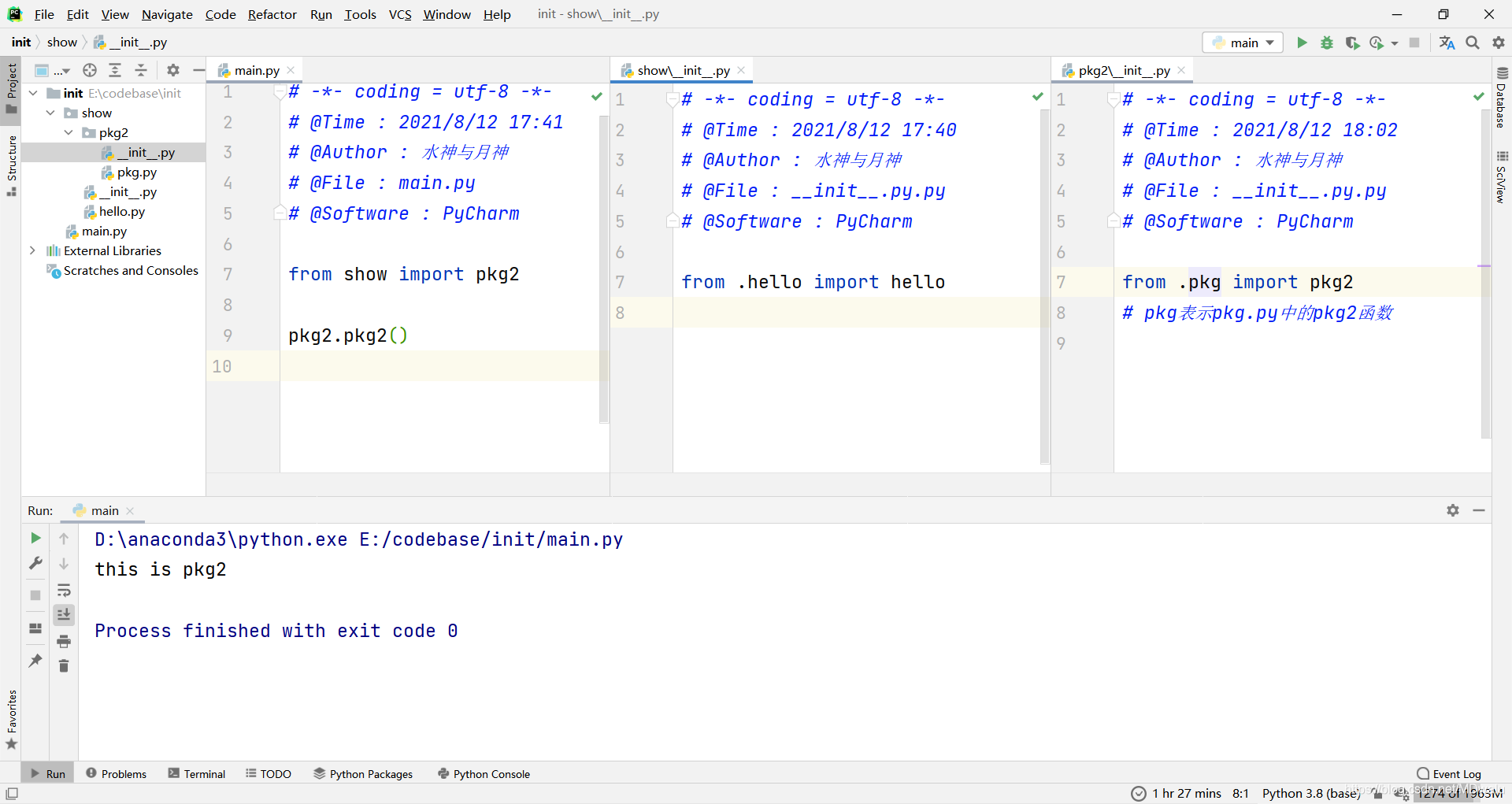Viewport: 1512px width, 804px height.
Task: Open the main run configuration dropdown
Action: [1243, 43]
